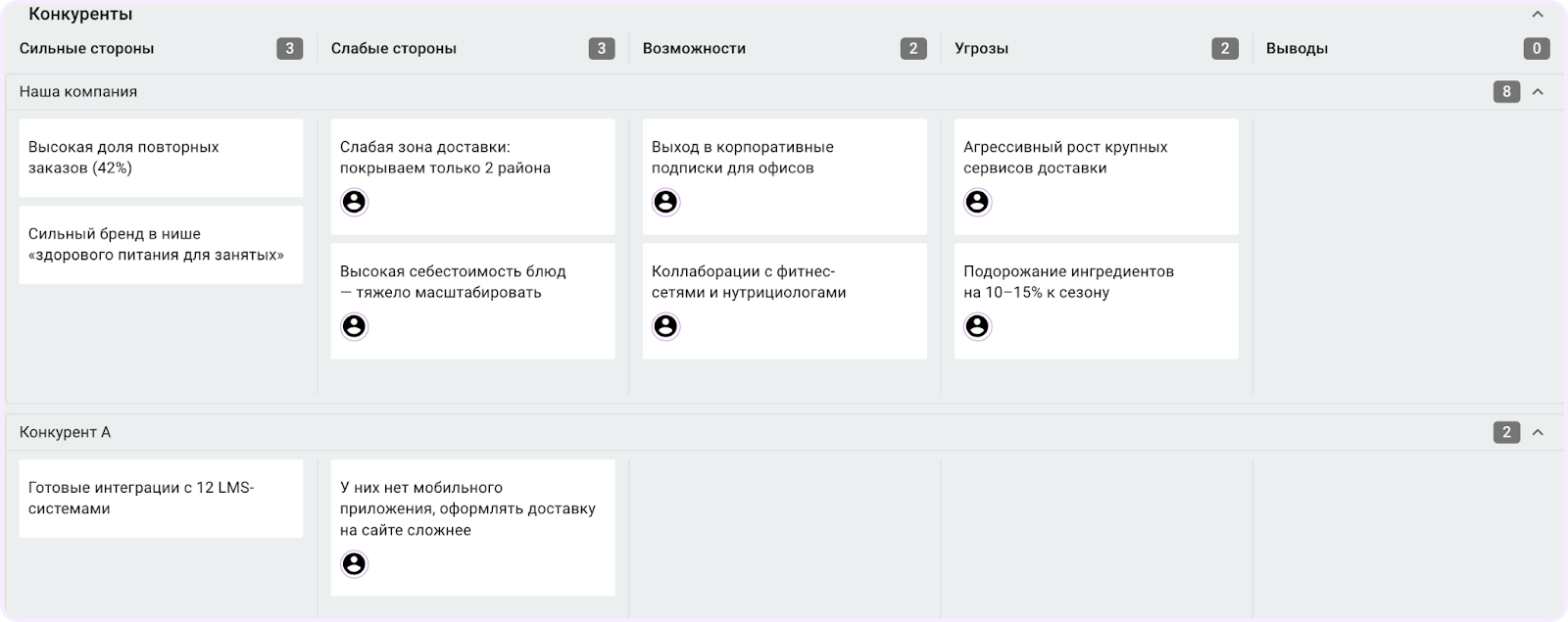Click avatar on «Подорожание ингредиентов» card
The width and height of the screenshot is (1568, 622).
977,326
